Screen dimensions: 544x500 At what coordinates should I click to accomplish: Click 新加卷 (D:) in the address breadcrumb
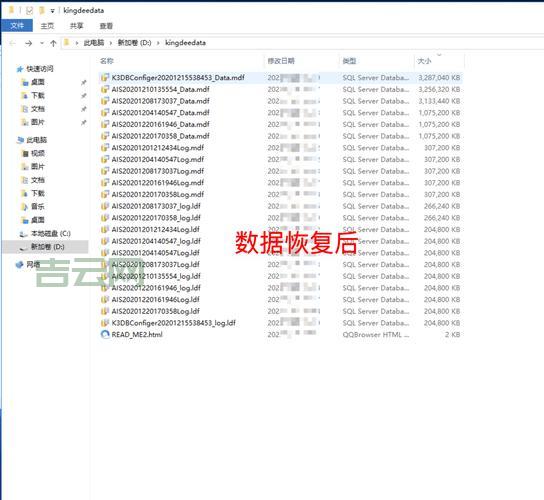click(134, 43)
